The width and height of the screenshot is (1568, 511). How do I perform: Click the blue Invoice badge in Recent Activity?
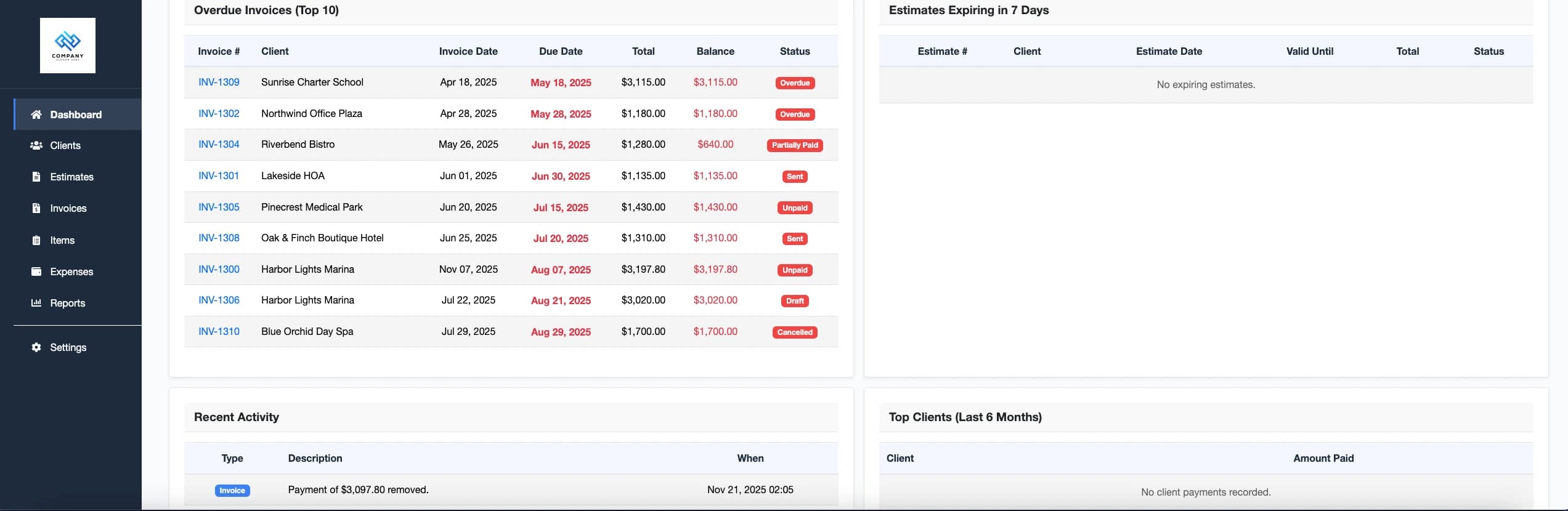232,491
